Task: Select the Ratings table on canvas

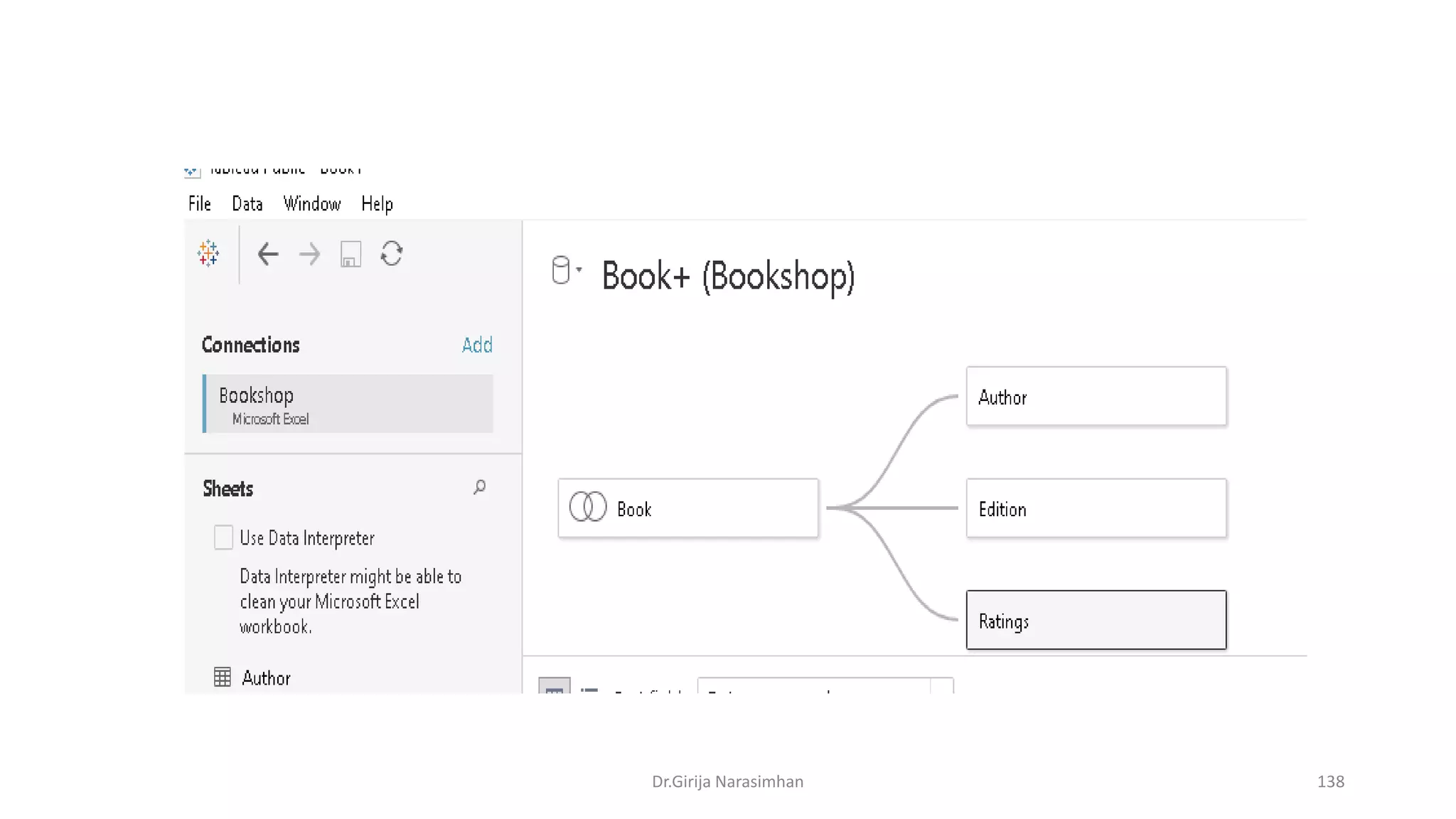Action: click(1096, 620)
